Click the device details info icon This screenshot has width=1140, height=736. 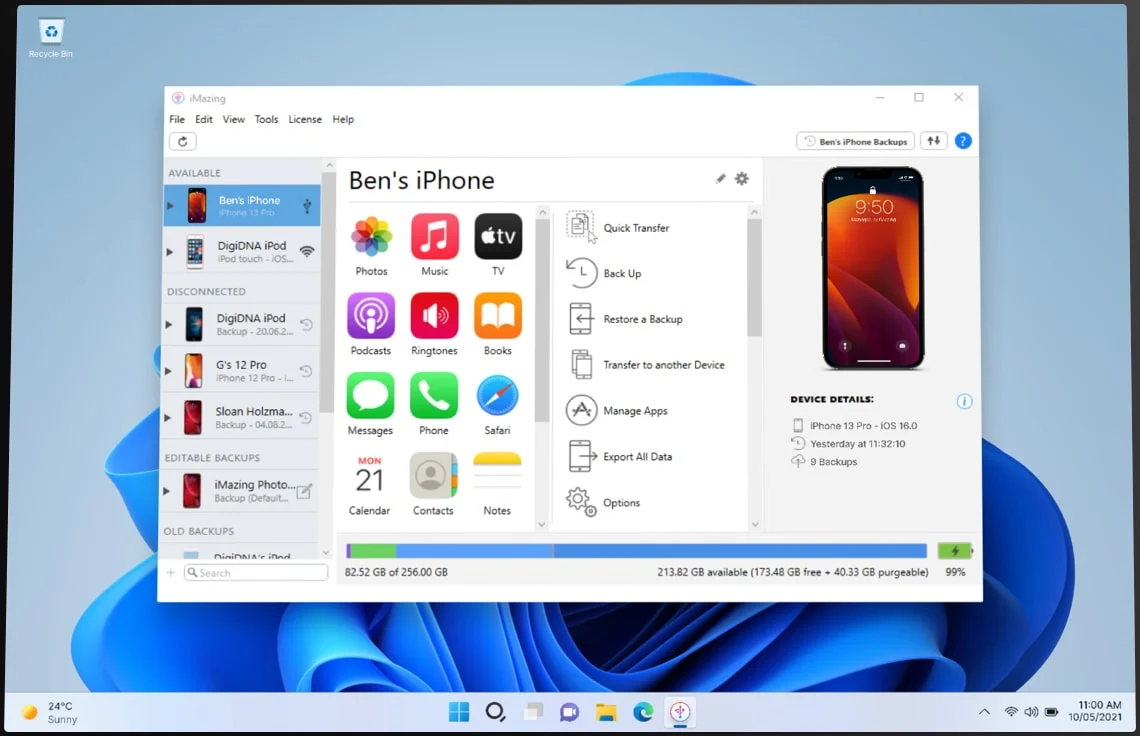pyautogui.click(x=964, y=401)
